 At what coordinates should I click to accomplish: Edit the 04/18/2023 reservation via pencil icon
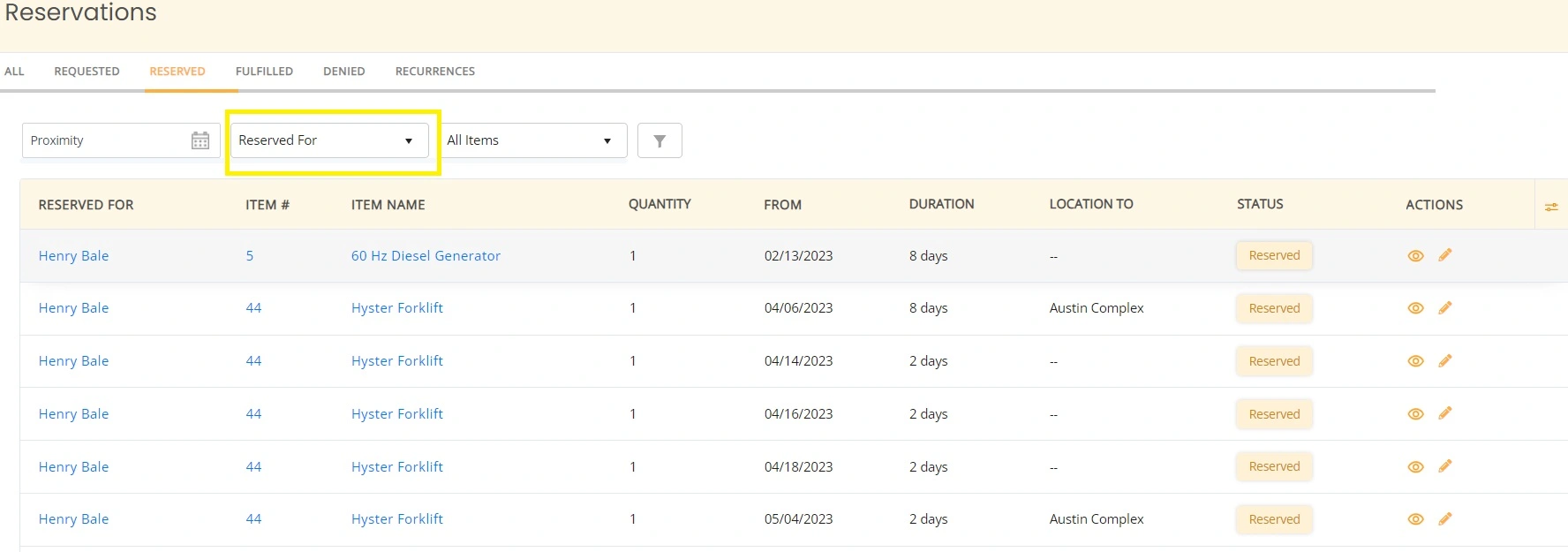[x=1445, y=466]
